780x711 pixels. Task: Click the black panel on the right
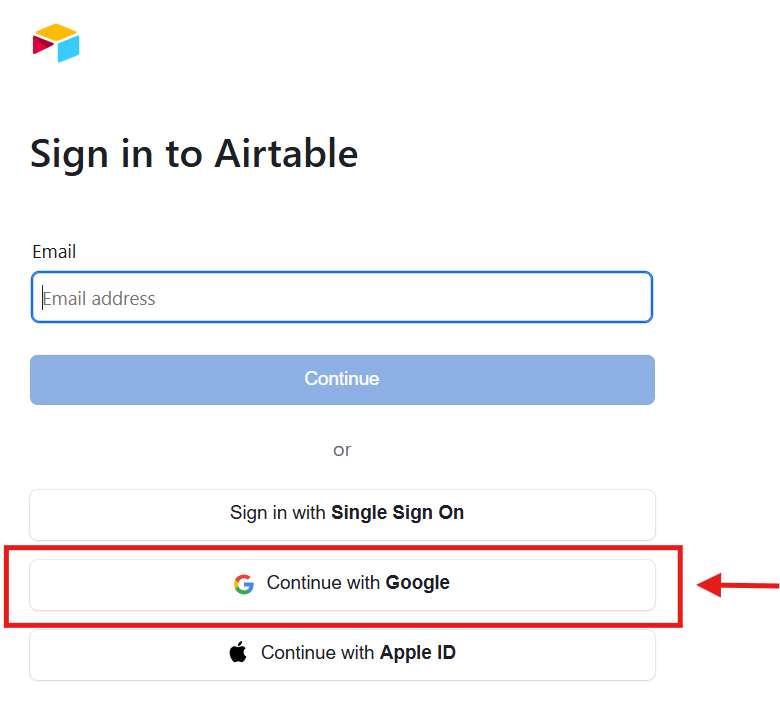743,300
